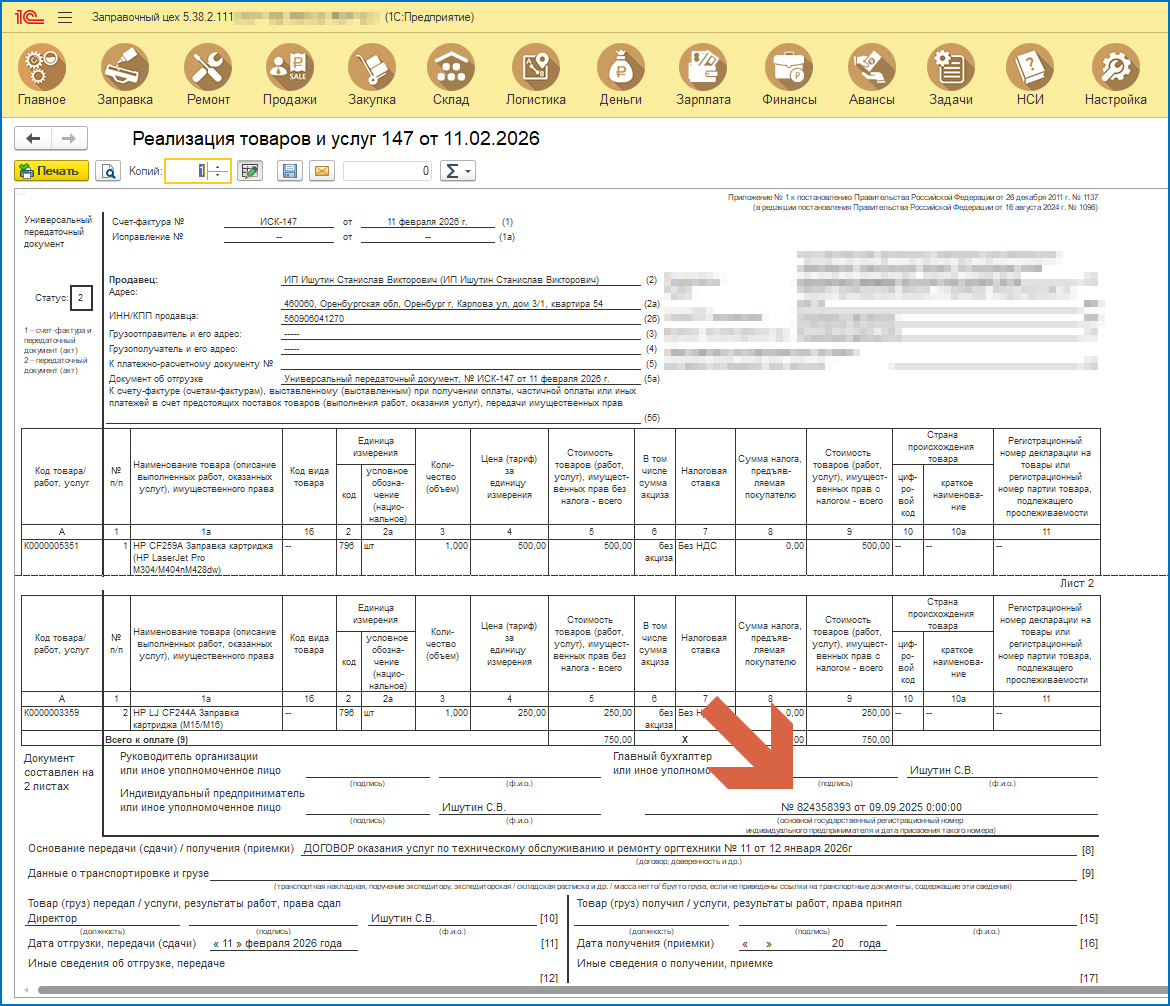This screenshot has width=1170, height=1006.
Task: Open the Настройка section
Action: (1115, 76)
